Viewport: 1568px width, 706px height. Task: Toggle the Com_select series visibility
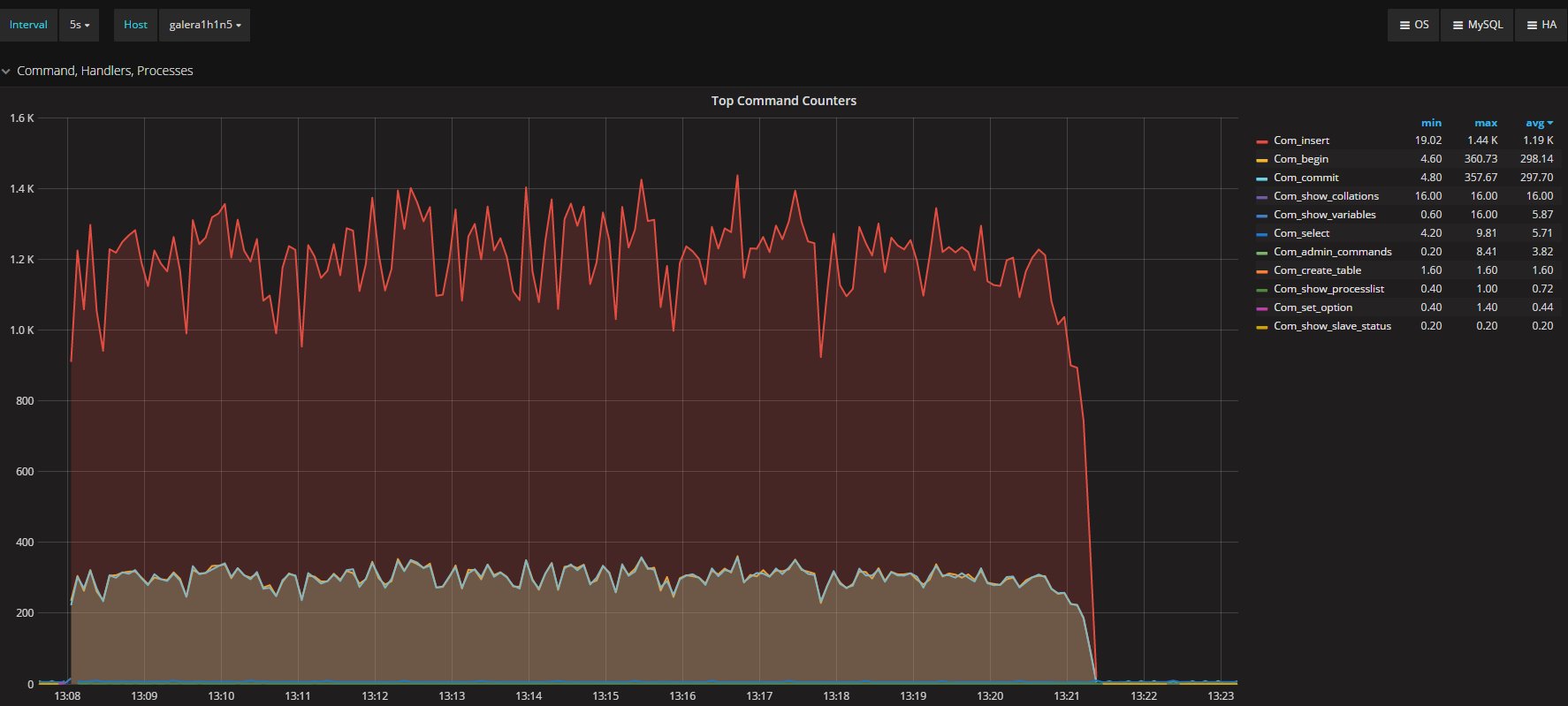tap(1301, 233)
